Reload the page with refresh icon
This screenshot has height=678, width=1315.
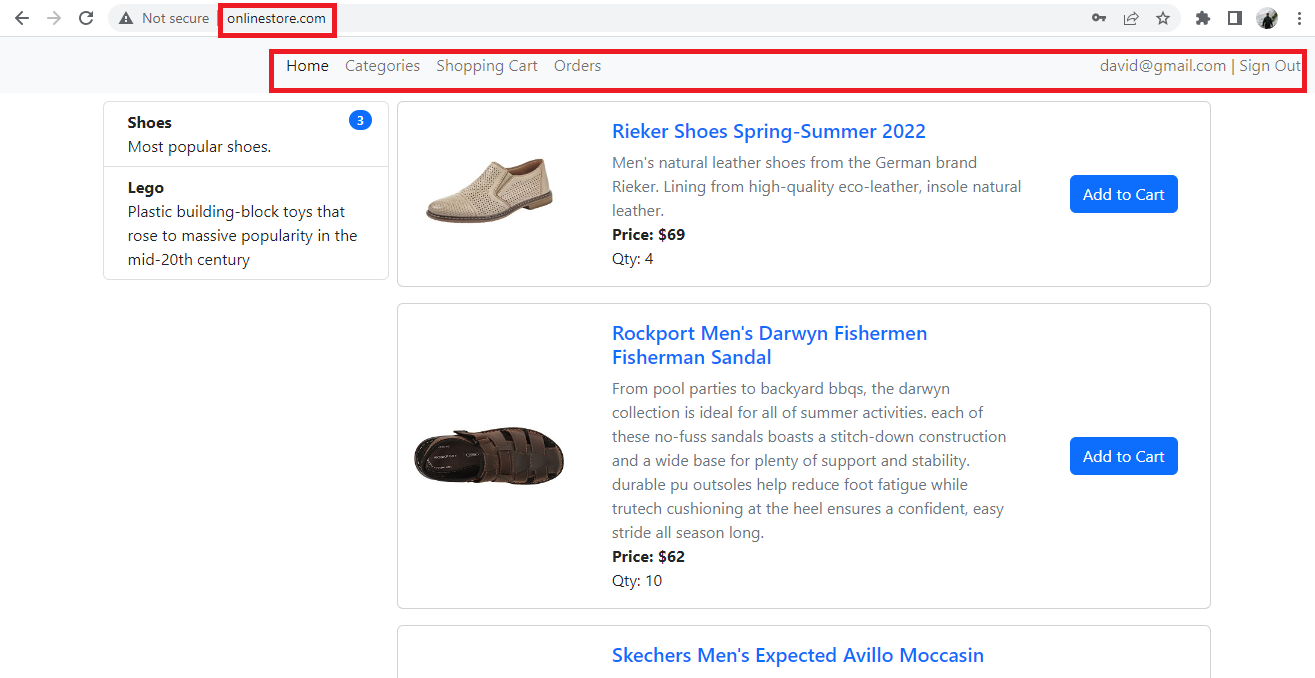86,18
